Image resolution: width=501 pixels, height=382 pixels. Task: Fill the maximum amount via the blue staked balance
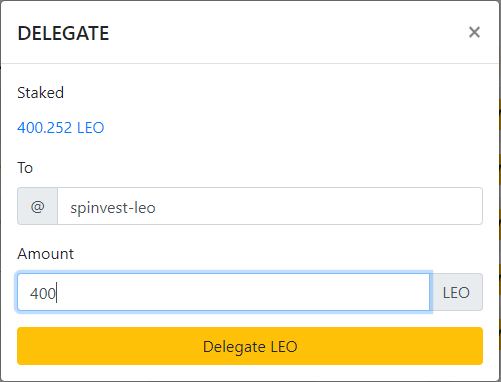click(61, 128)
